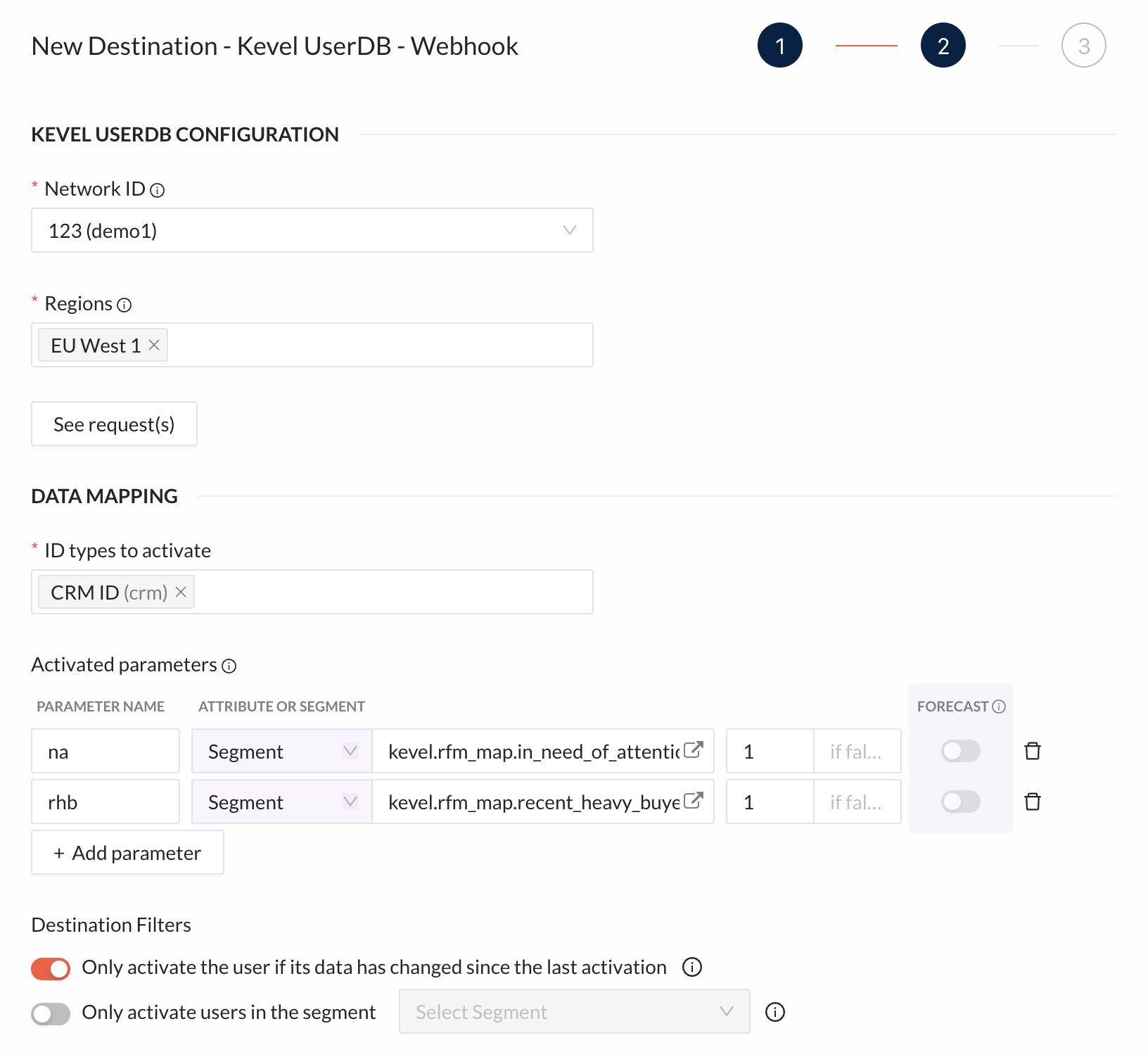Image resolution: width=1148 pixels, height=1057 pixels.
Task: Toggle forecast for the rhb parameter
Action: tap(961, 802)
